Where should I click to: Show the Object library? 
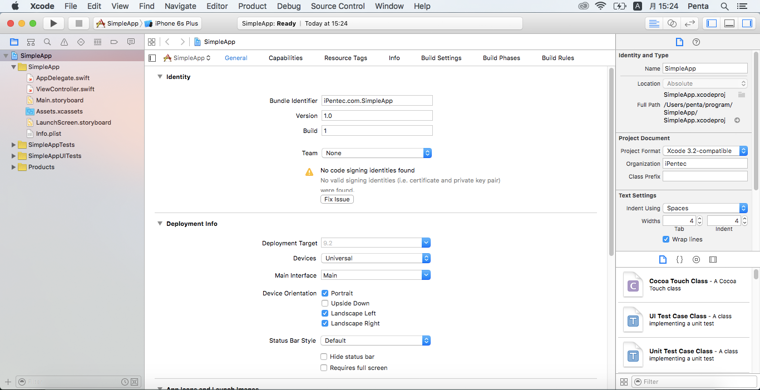[696, 260]
